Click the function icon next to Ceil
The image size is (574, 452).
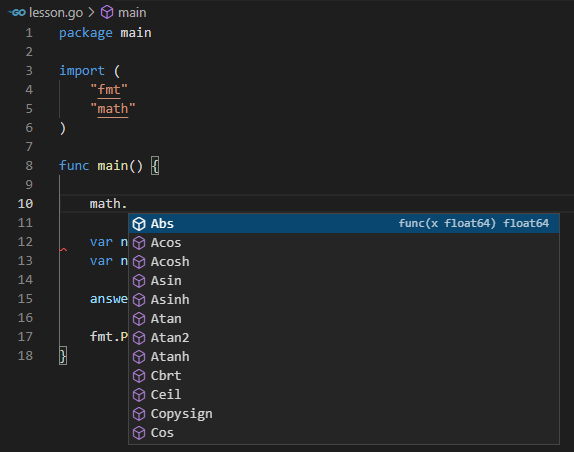click(139, 395)
